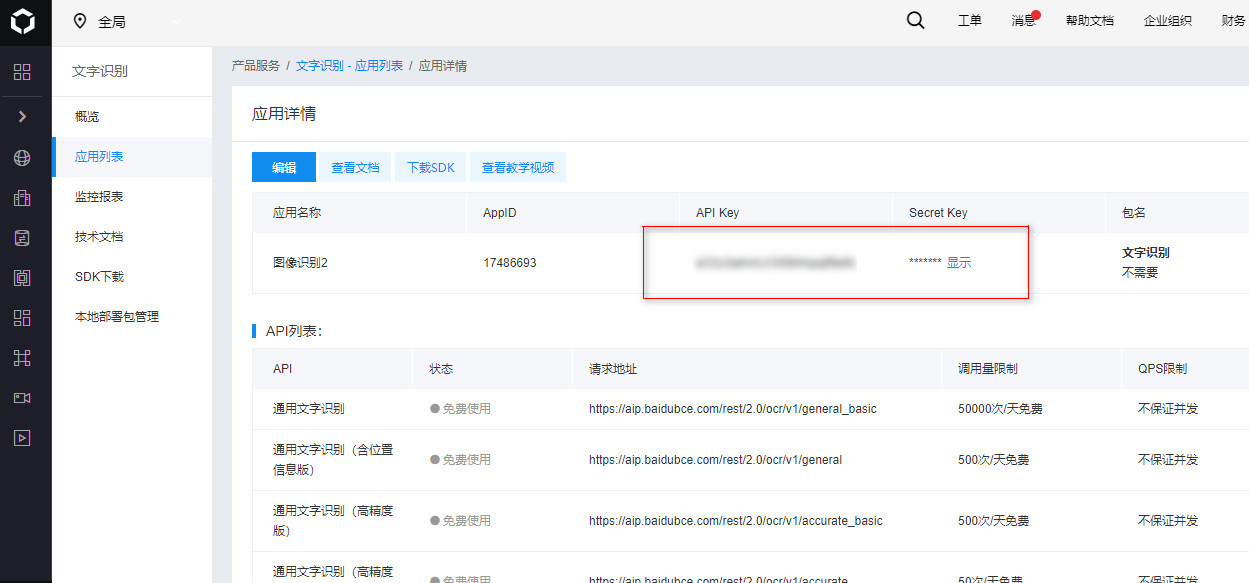Click the 下载SDK button
The width and height of the screenshot is (1249, 583).
pos(431,168)
